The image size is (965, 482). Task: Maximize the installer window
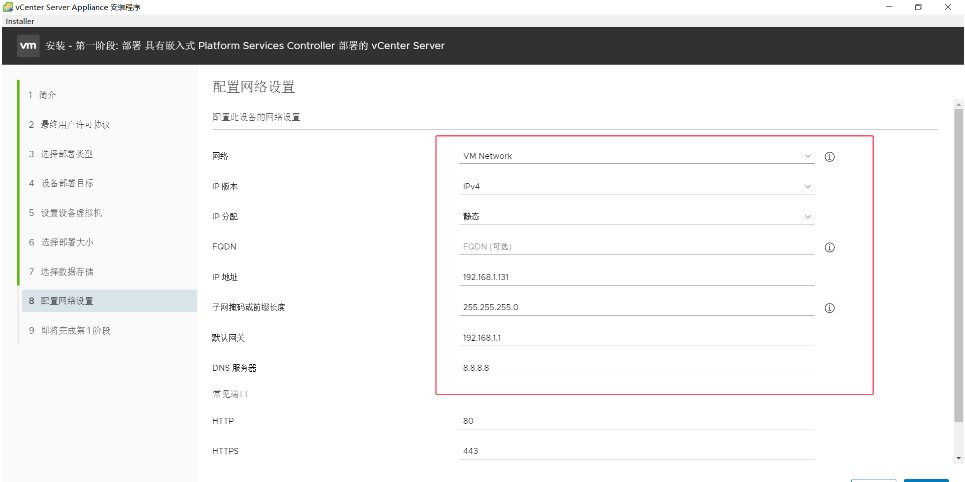[x=918, y=7]
